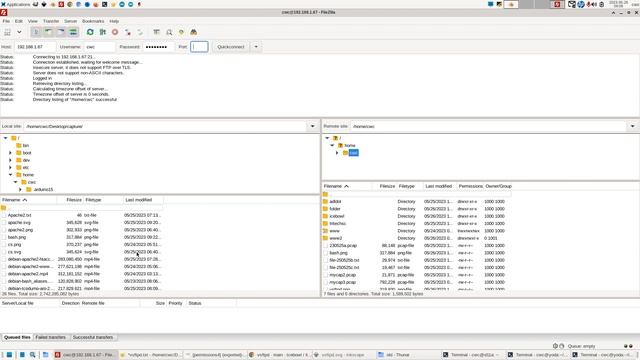Select www2 remote directory icon
Image resolution: width=640 pixels, height=360 pixels.
point(325,238)
